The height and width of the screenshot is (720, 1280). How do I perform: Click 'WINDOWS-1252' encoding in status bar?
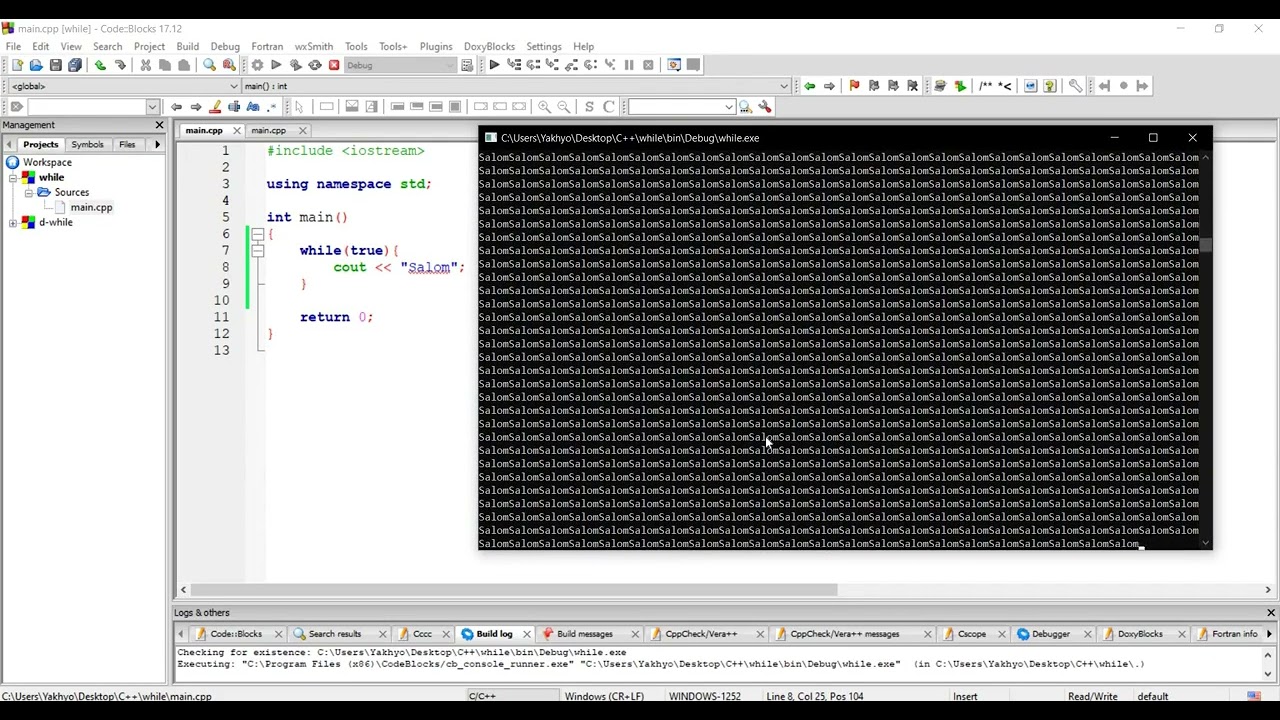(x=705, y=697)
